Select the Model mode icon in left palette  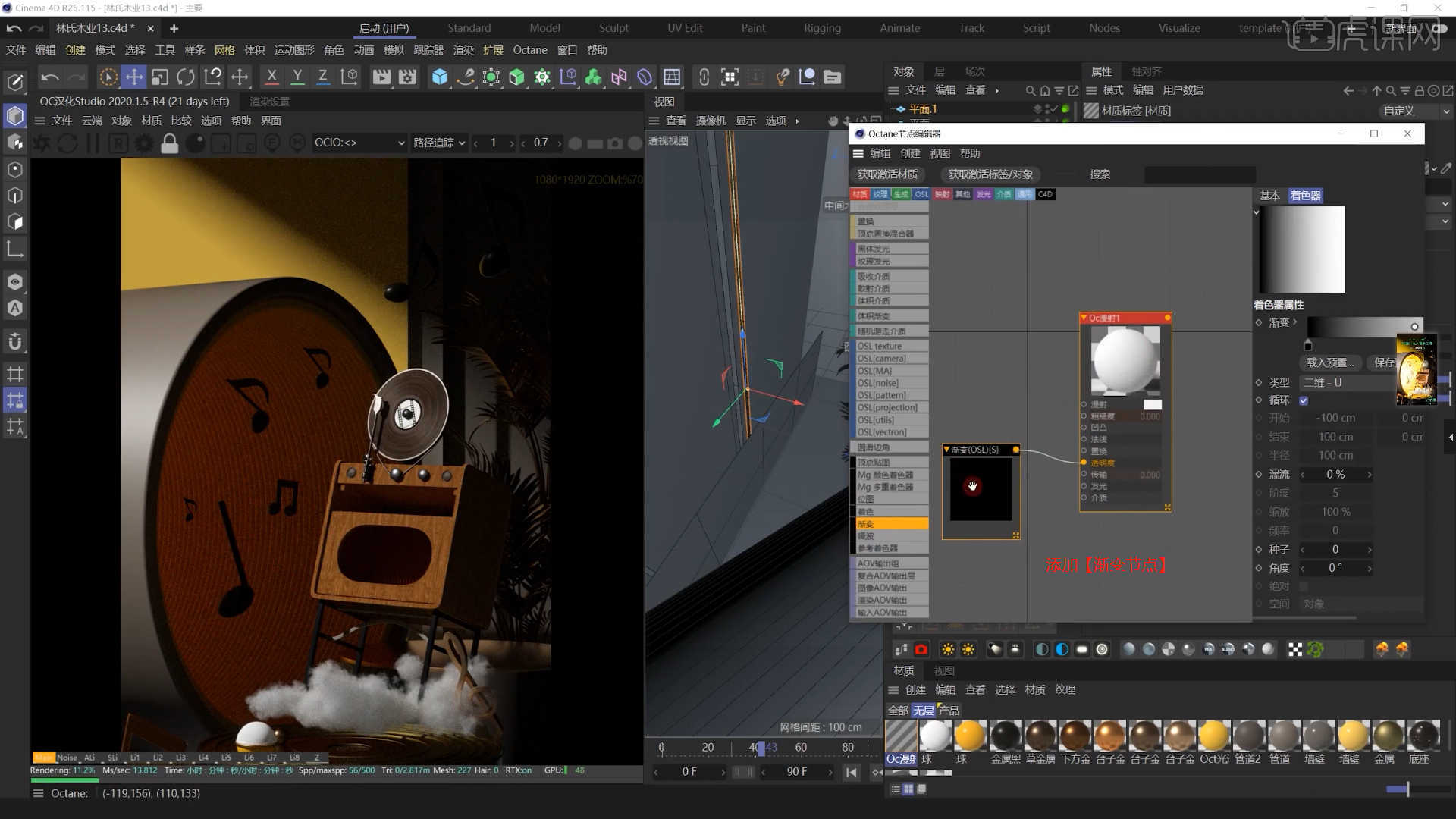[x=15, y=116]
